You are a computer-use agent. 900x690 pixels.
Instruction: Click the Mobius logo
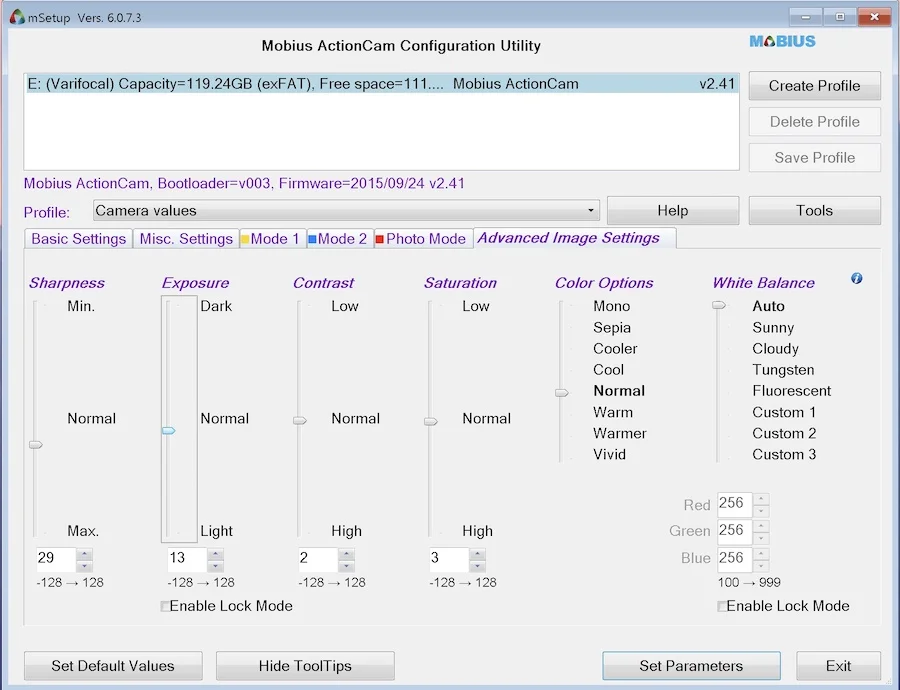[782, 41]
